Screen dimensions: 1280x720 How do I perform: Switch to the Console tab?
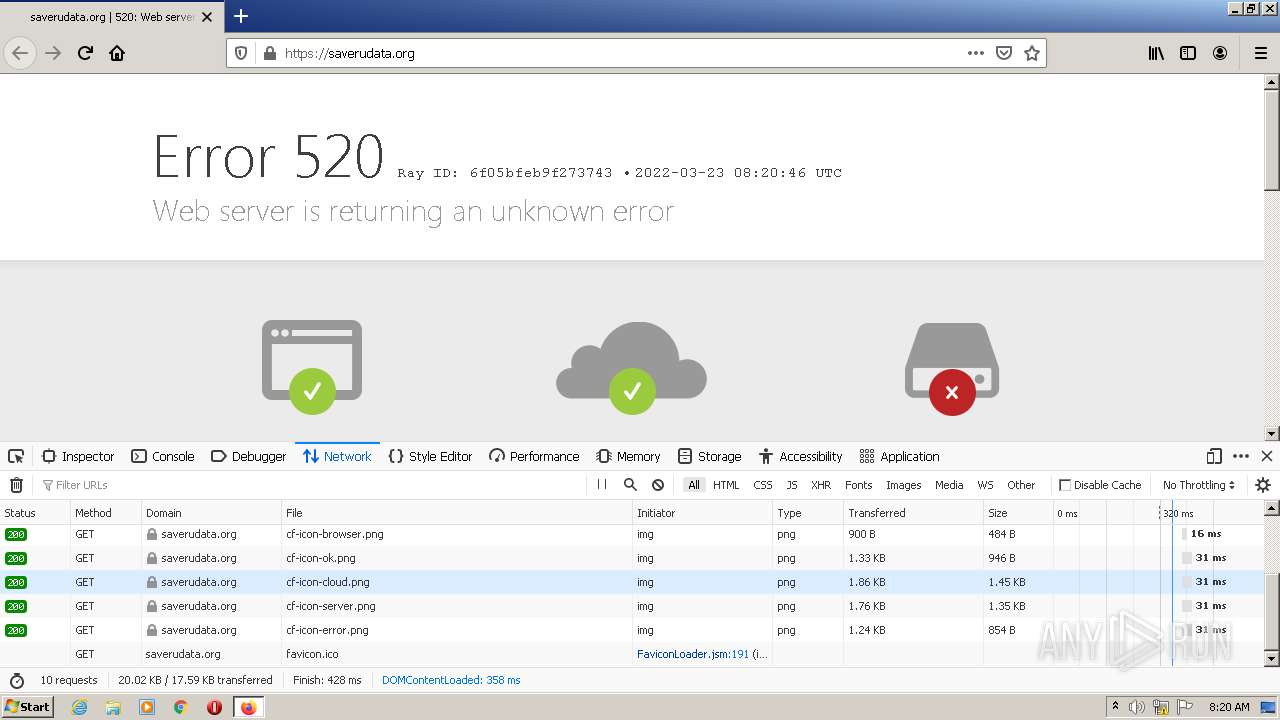point(163,456)
